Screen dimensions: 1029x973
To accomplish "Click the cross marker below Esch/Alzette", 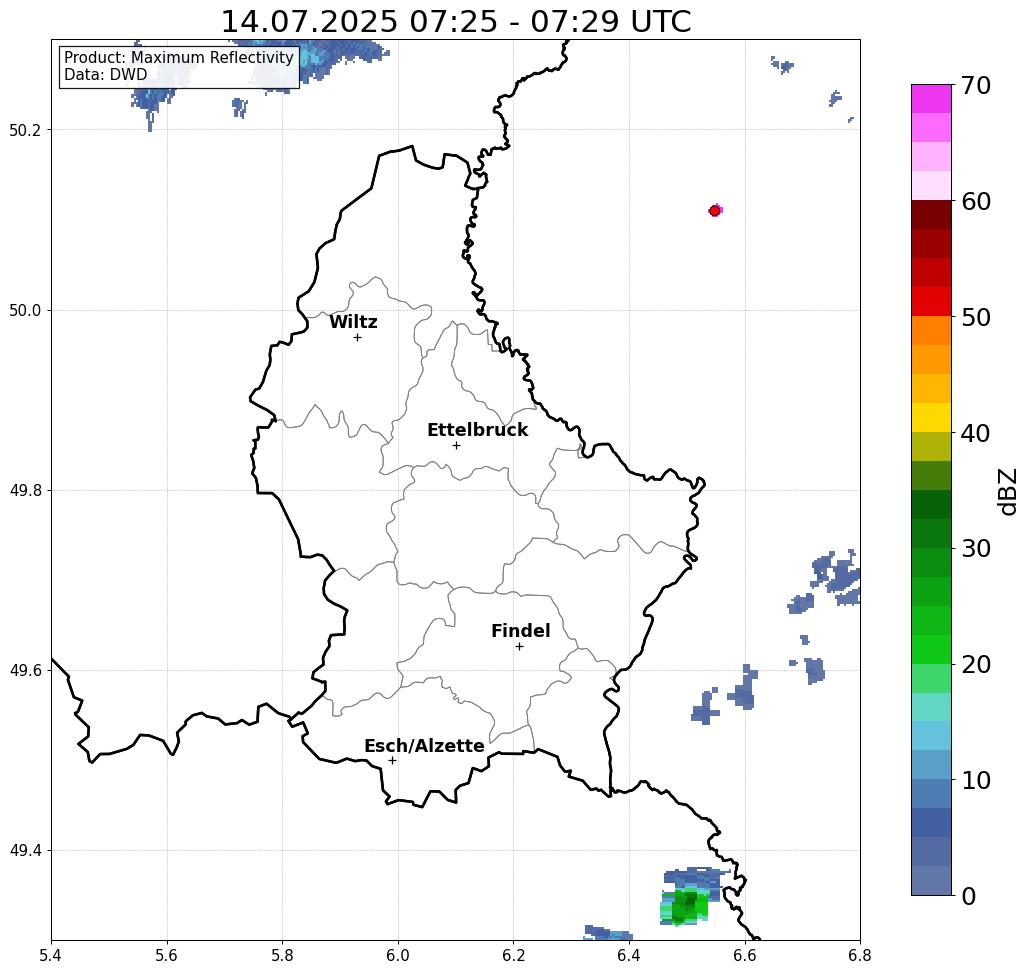I will point(392,760).
